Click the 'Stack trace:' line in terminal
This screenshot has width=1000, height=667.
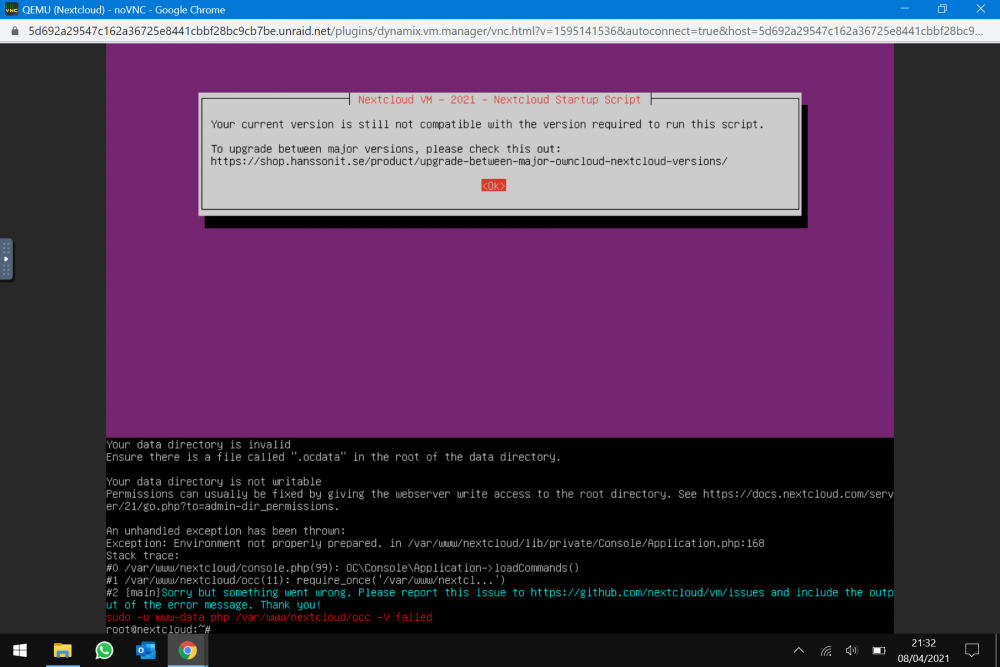coord(143,555)
